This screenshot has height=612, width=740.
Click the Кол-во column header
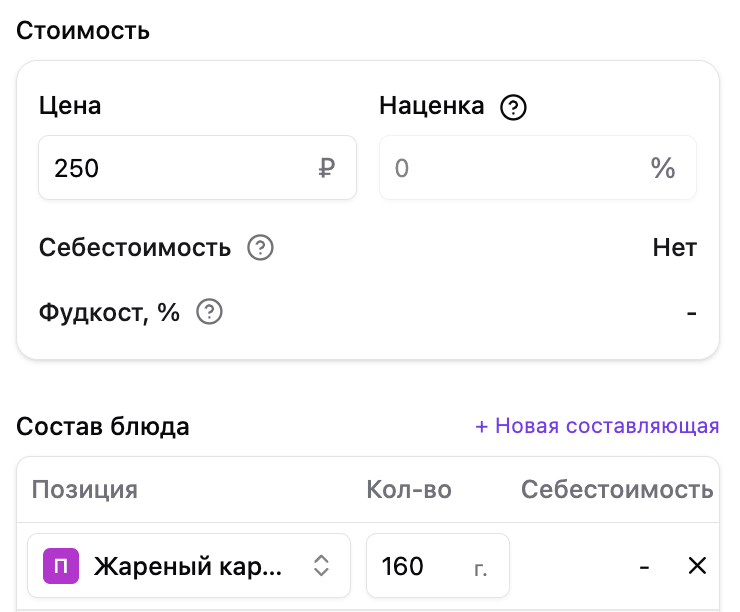point(409,489)
